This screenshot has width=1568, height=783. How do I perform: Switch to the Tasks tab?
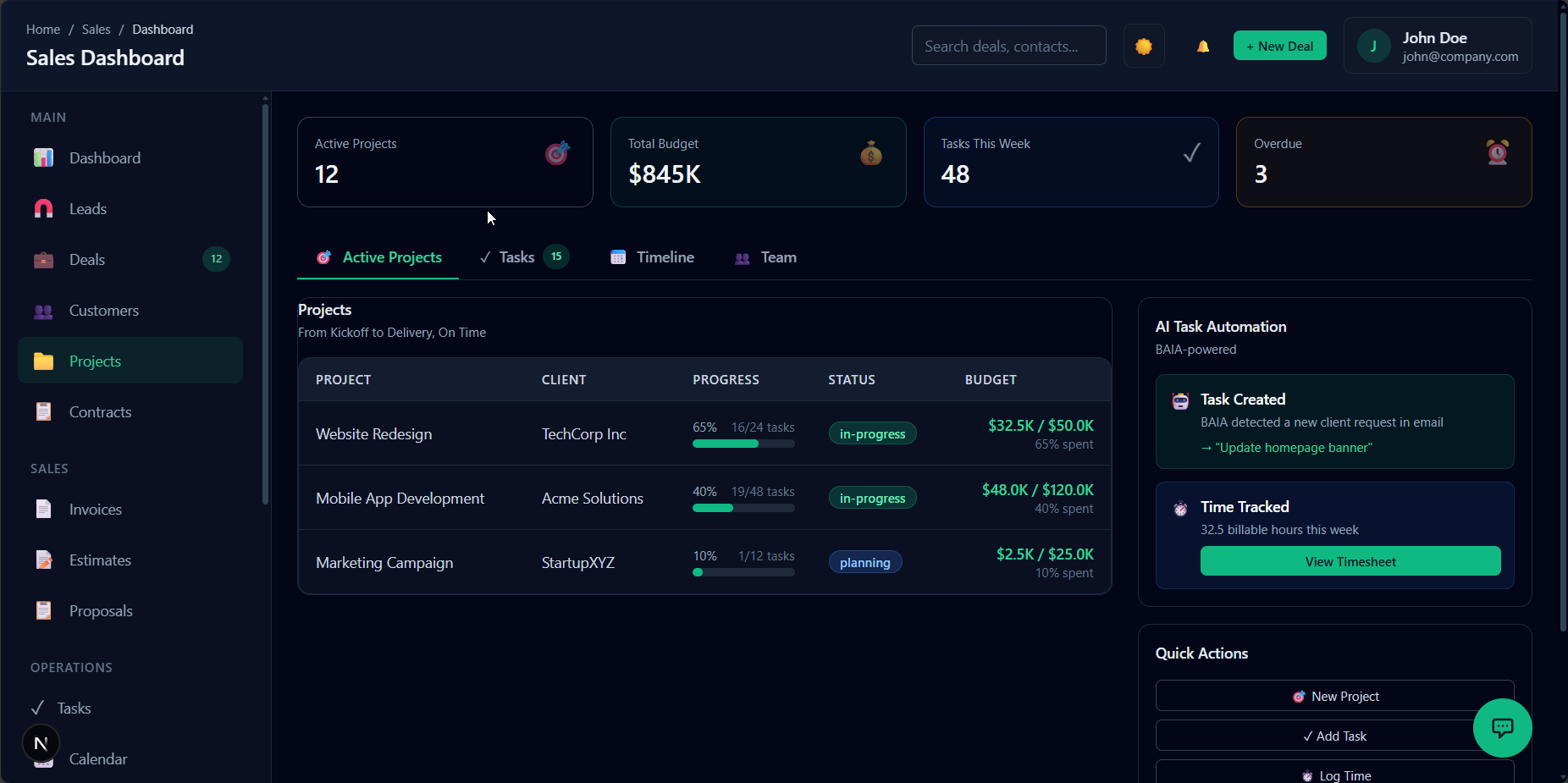tap(517, 256)
